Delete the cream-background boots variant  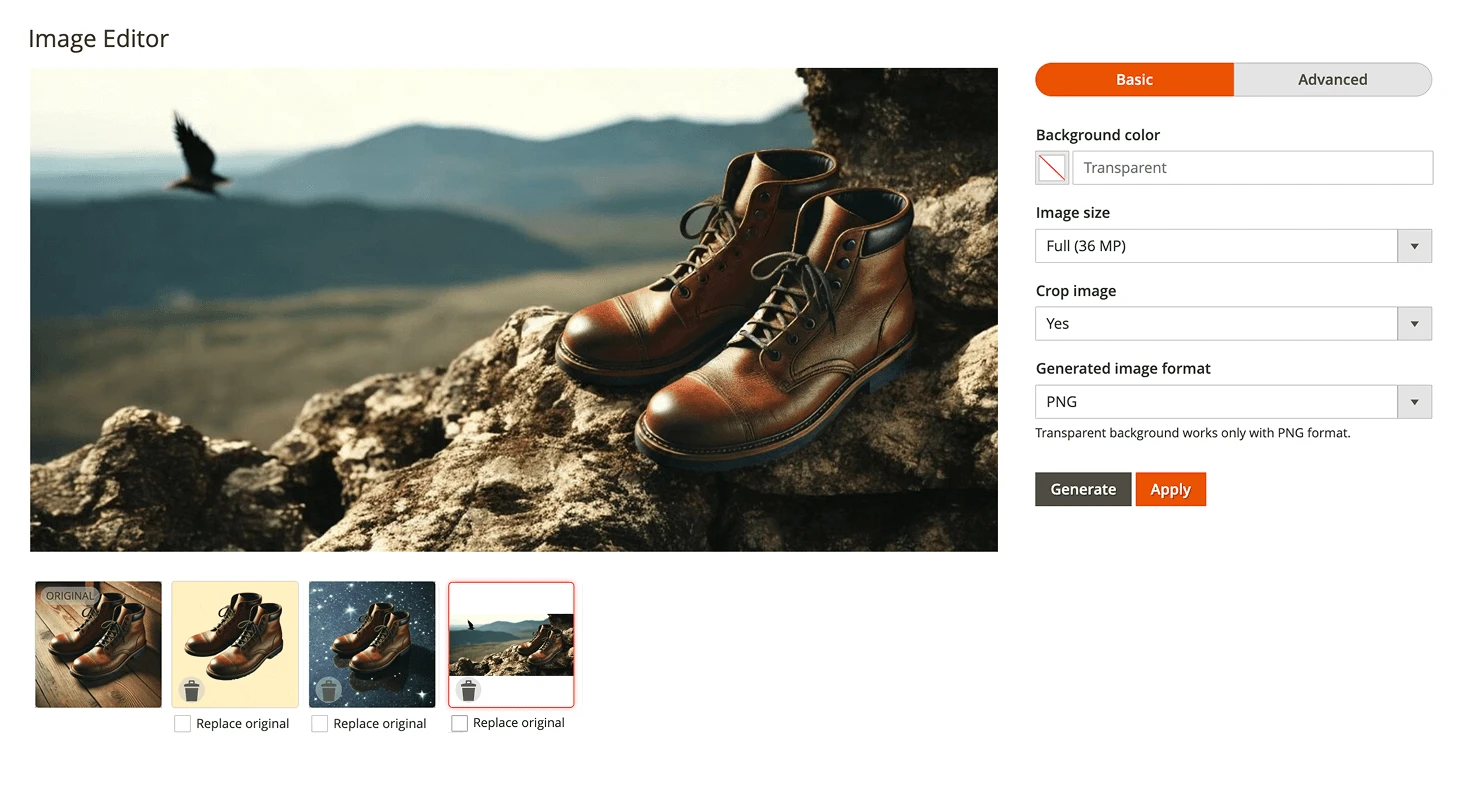191,690
